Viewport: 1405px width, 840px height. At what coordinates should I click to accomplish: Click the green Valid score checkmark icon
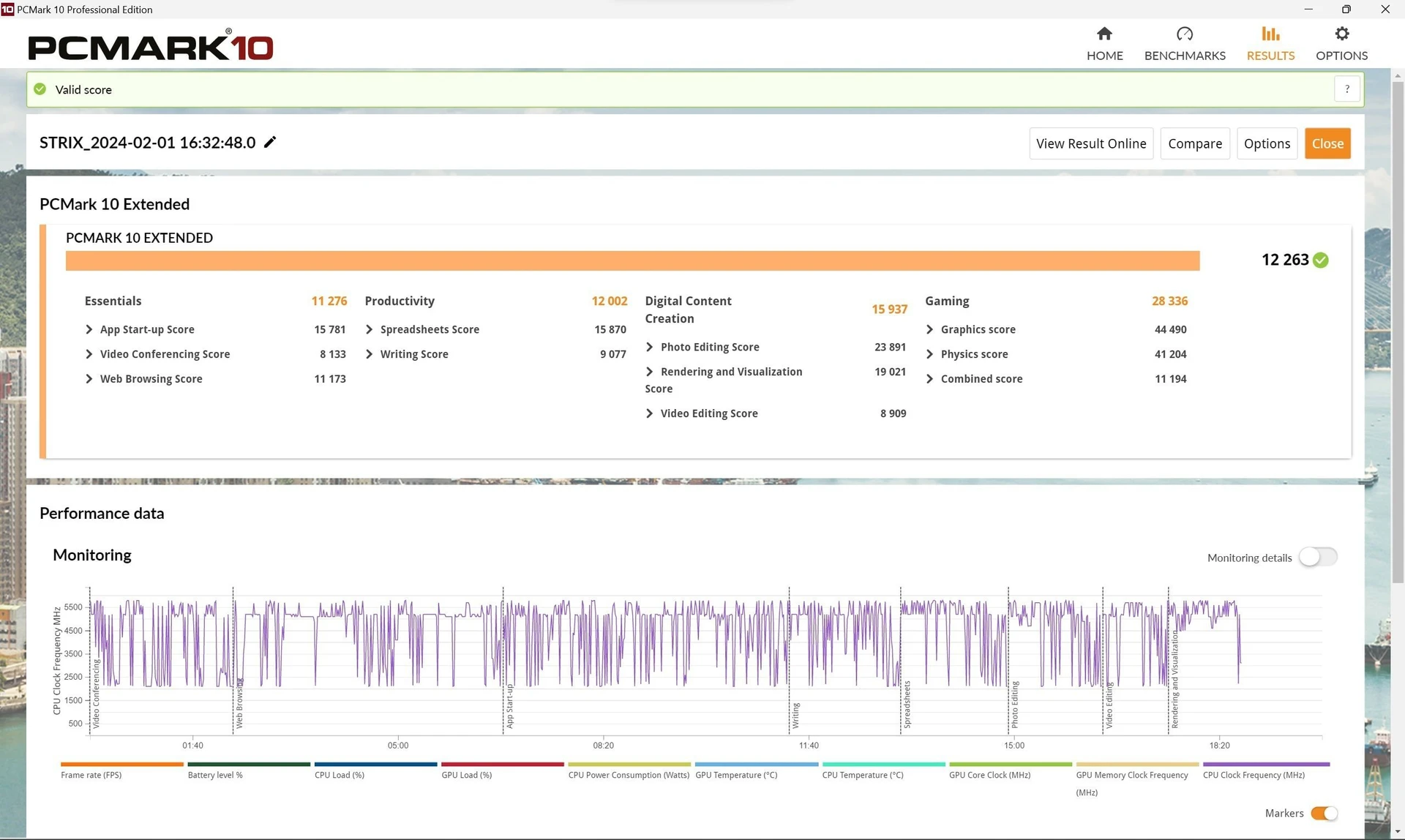click(x=40, y=89)
